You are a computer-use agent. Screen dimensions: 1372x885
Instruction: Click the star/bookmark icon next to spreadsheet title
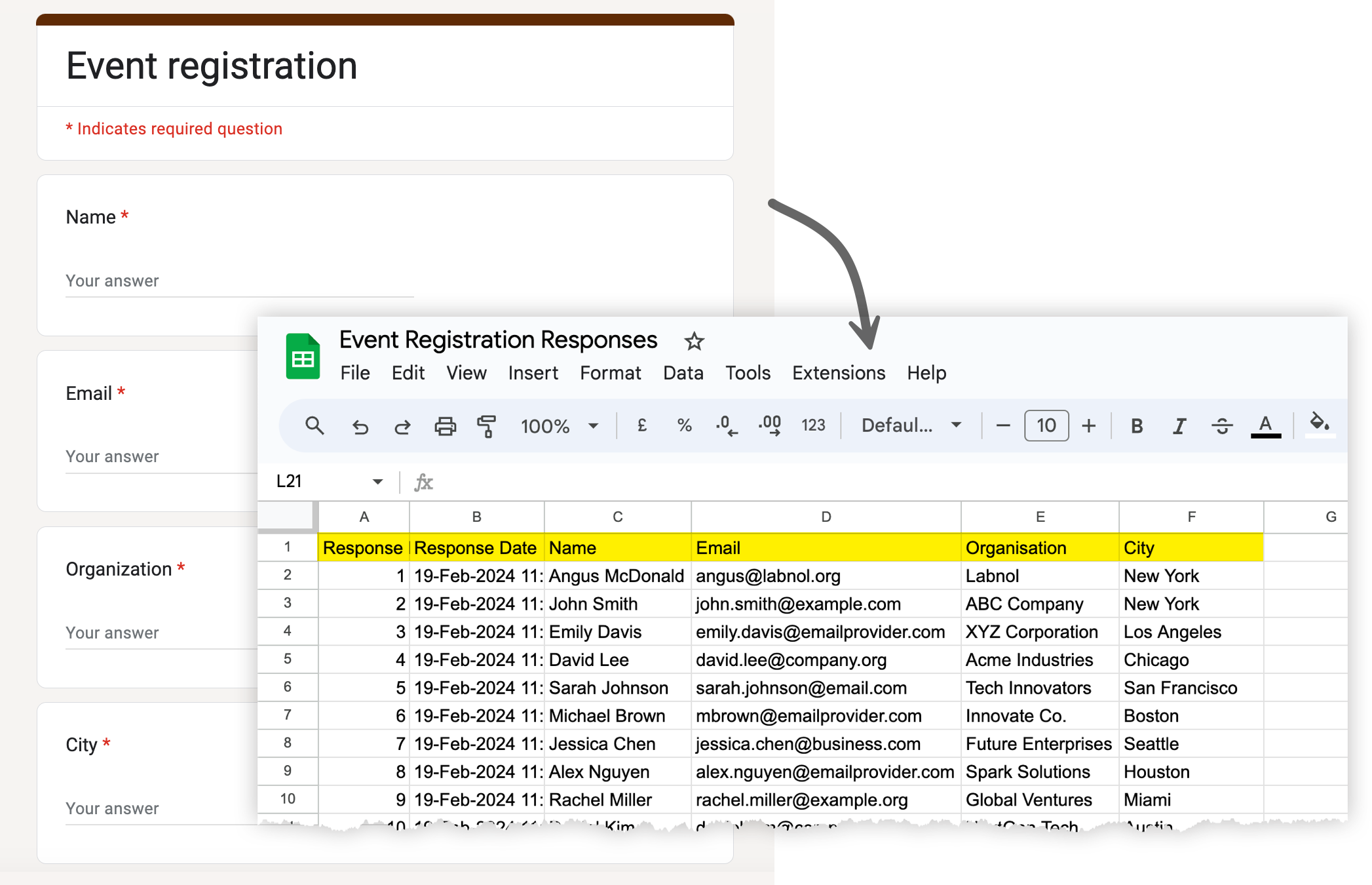pos(697,341)
